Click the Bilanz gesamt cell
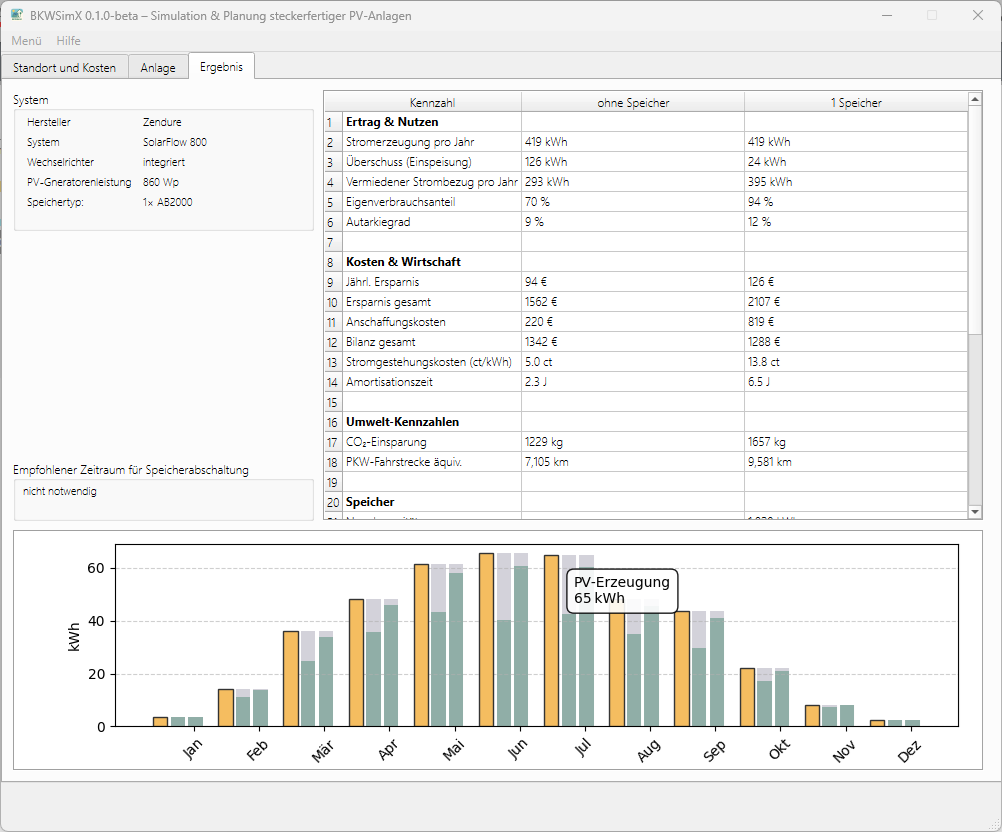This screenshot has width=1002, height=832. (432, 342)
